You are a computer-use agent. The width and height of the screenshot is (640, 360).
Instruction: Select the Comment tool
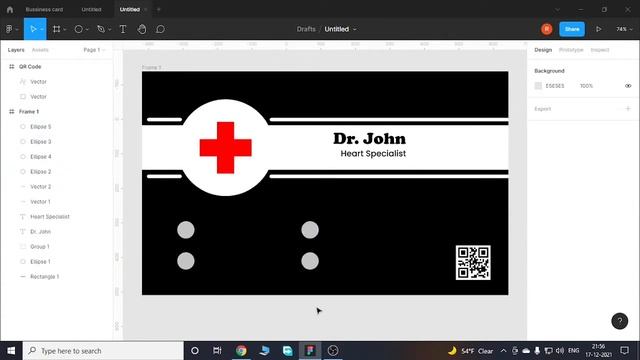point(160,29)
